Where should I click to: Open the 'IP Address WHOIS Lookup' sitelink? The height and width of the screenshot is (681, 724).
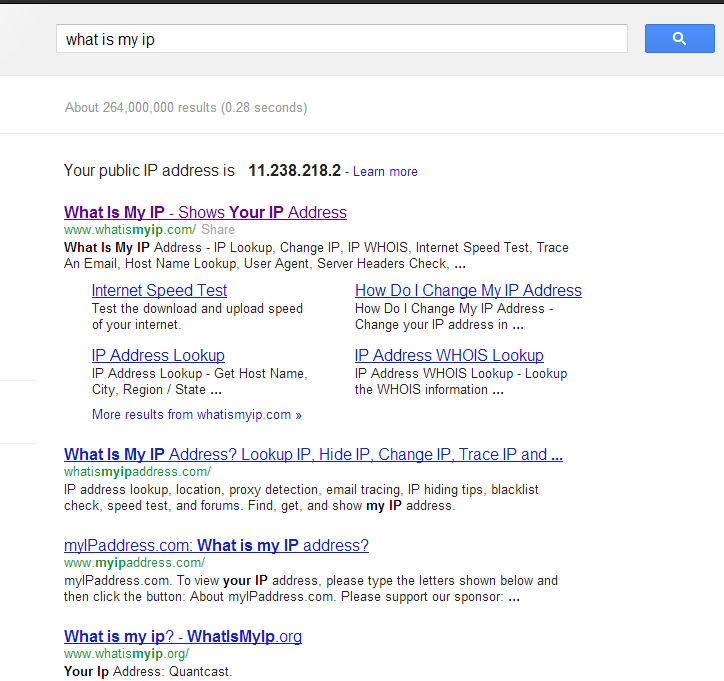coord(449,355)
